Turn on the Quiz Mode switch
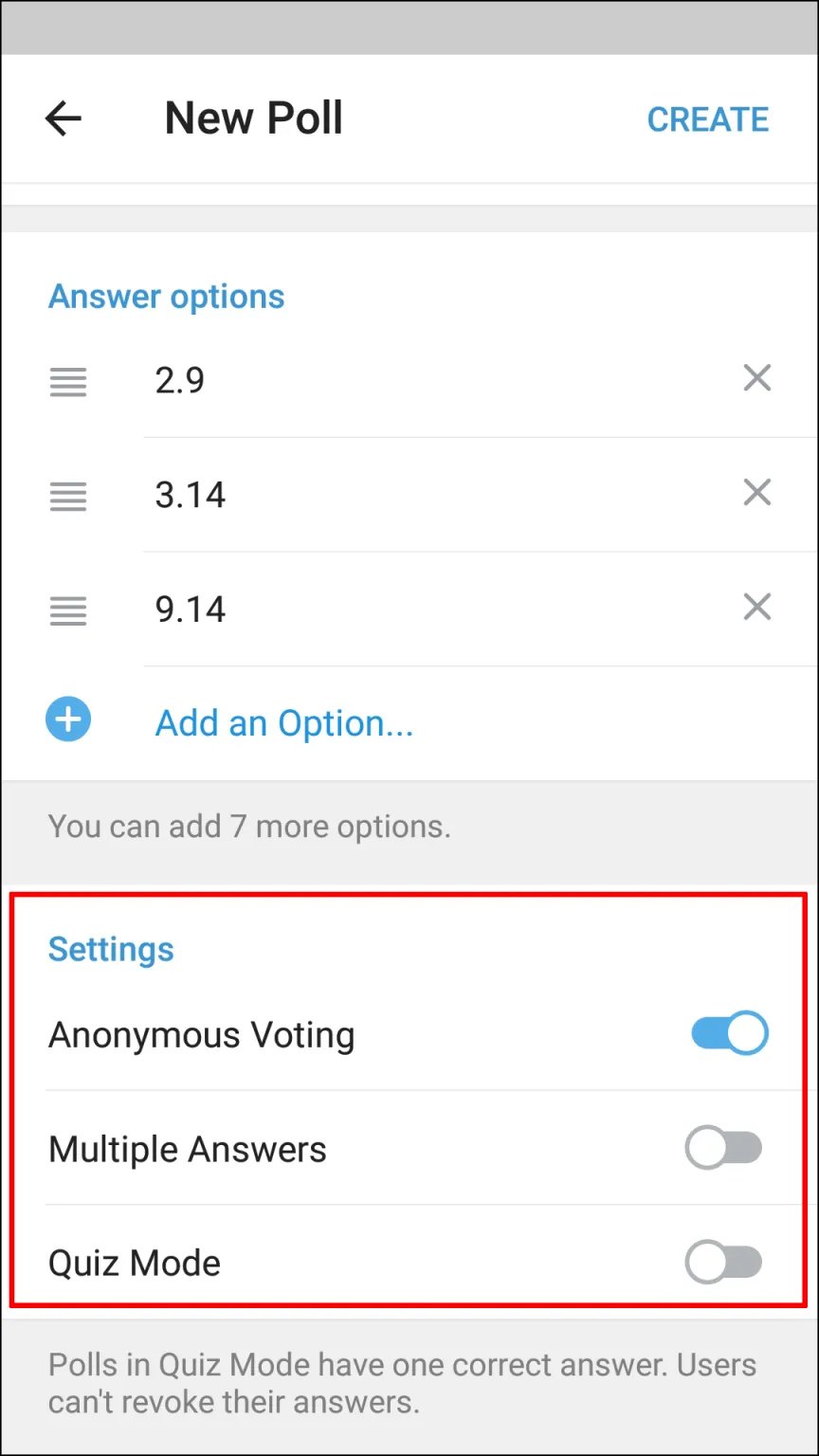 pos(724,1263)
